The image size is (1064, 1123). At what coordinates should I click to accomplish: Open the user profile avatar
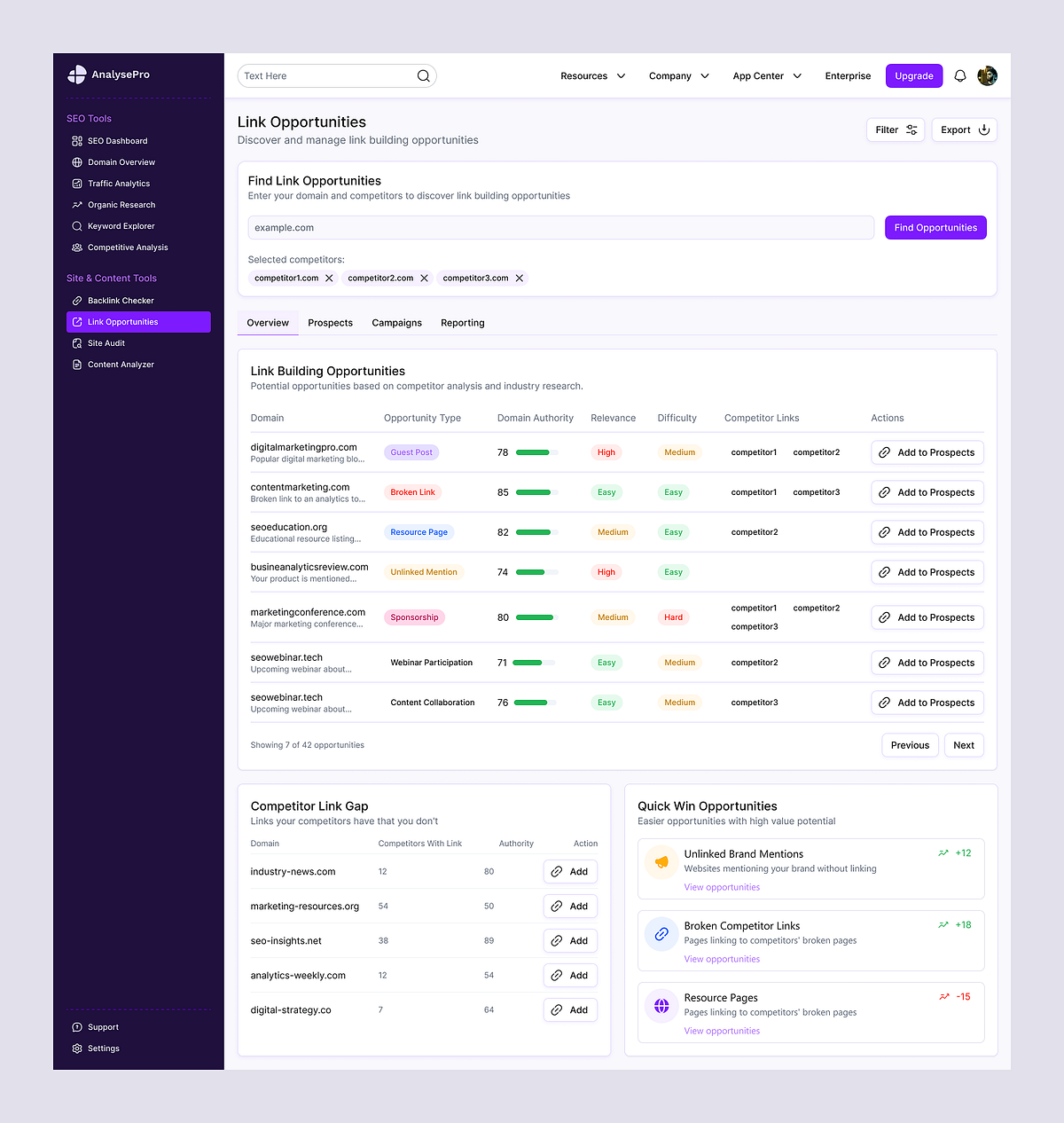click(987, 76)
